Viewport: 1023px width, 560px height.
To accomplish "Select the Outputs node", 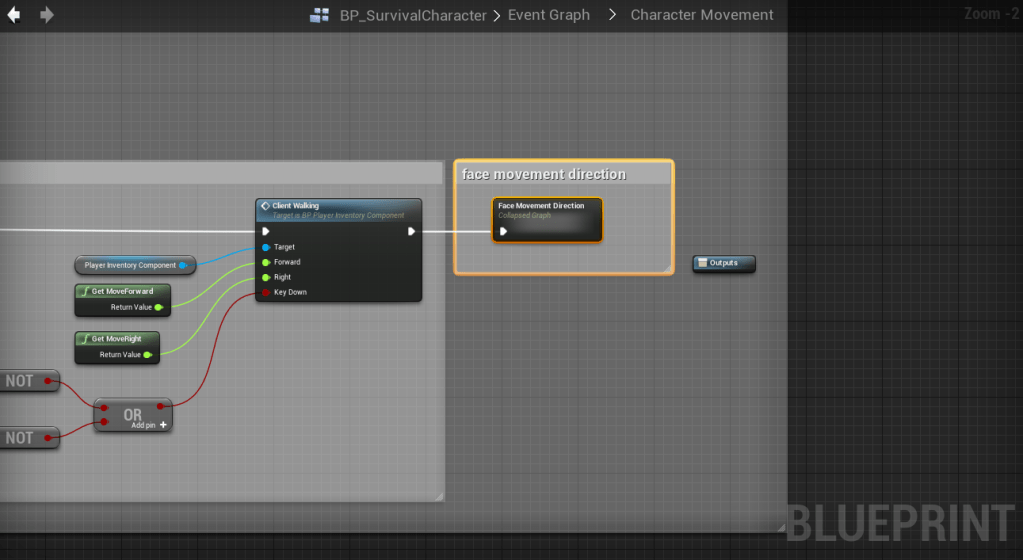I will click(x=724, y=263).
